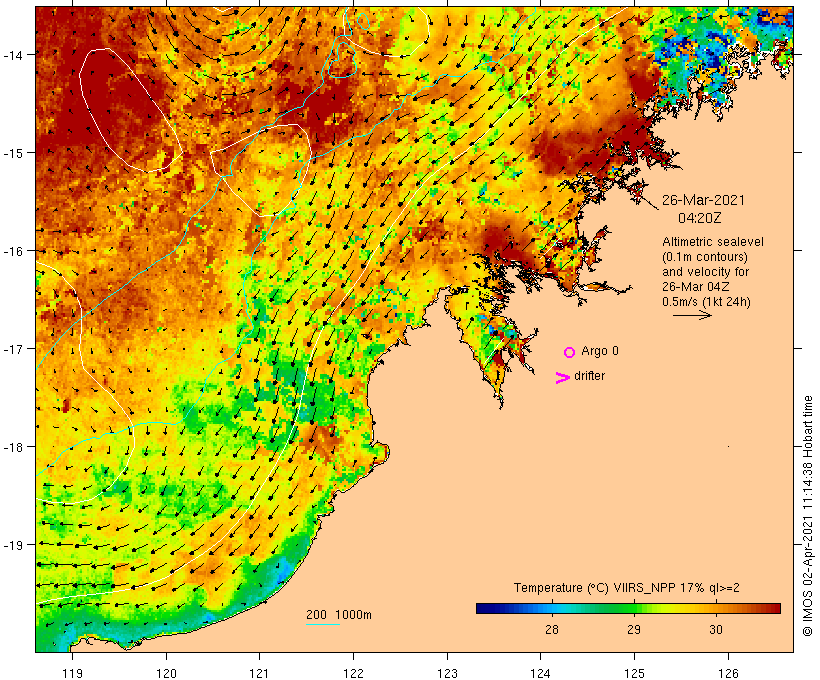This screenshot has height=680, width=820.
Task: Click the '124' longitude axis label
Action: (540, 673)
